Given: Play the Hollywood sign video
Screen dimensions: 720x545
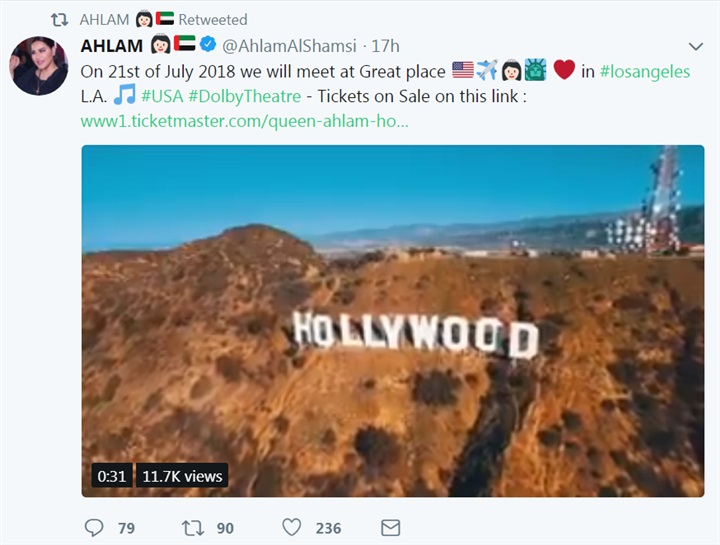Looking at the screenshot, I should 393,321.
